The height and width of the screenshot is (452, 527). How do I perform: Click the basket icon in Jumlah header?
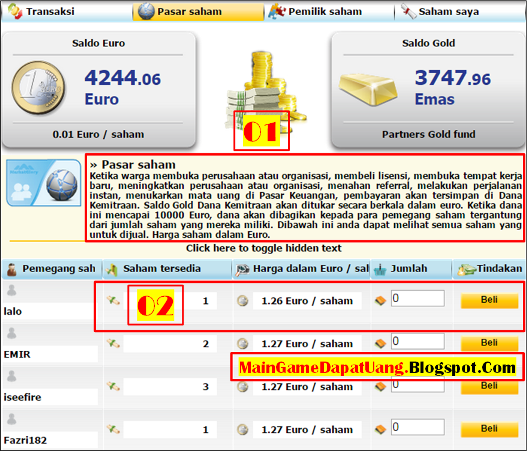click(380, 270)
